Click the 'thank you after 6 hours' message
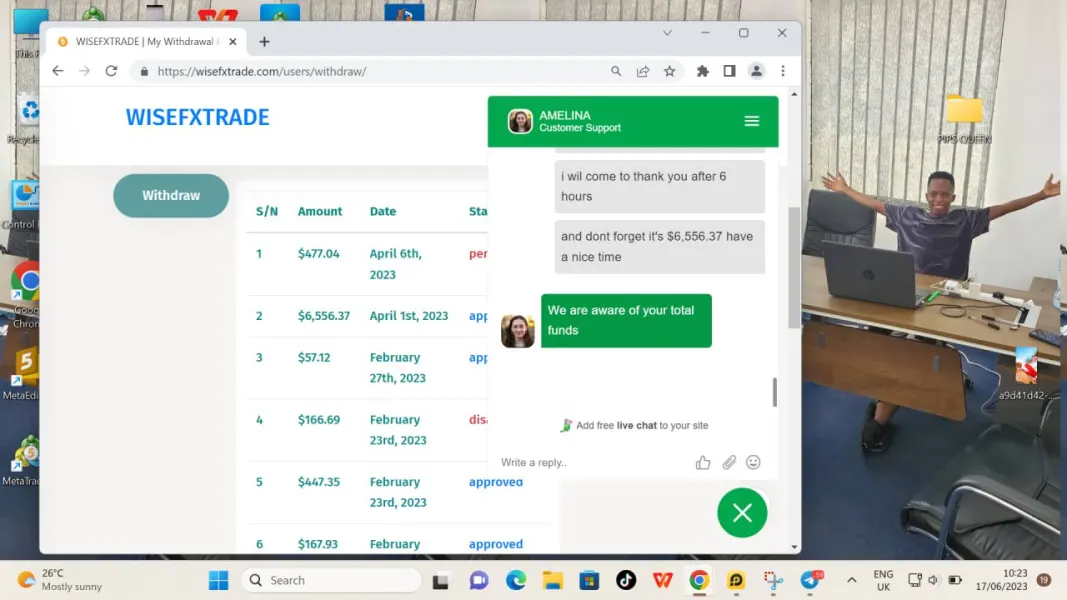 coord(659,186)
